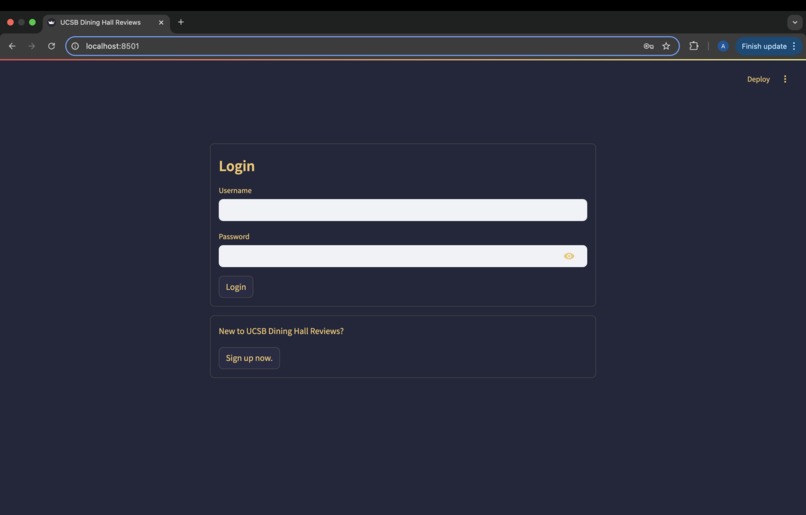Click the green macOS fullscreen button

32,23
